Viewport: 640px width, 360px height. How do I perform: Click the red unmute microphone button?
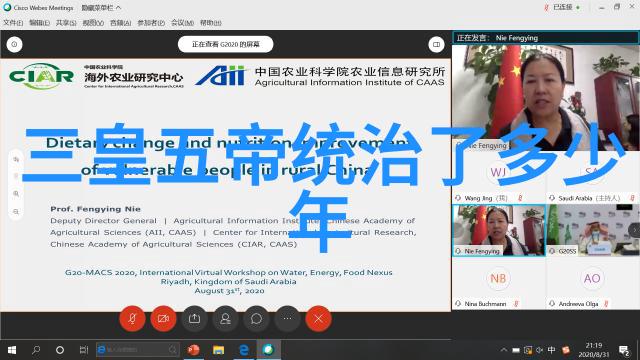132,319
